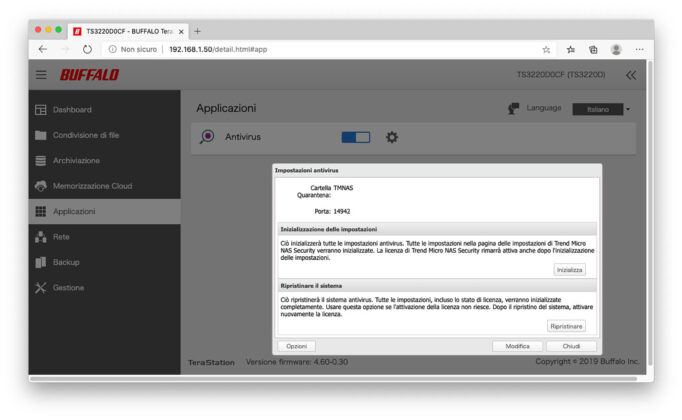
Task: Click the Rete network icon
Action: click(x=40, y=237)
